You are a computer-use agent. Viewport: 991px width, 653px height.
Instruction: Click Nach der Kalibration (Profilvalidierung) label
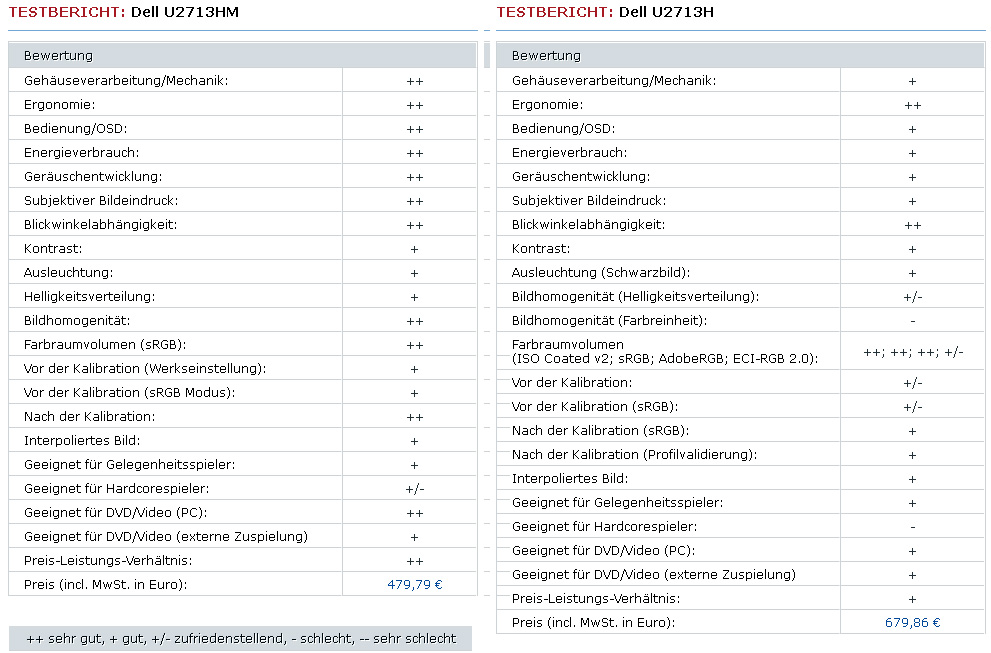[x=634, y=455]
